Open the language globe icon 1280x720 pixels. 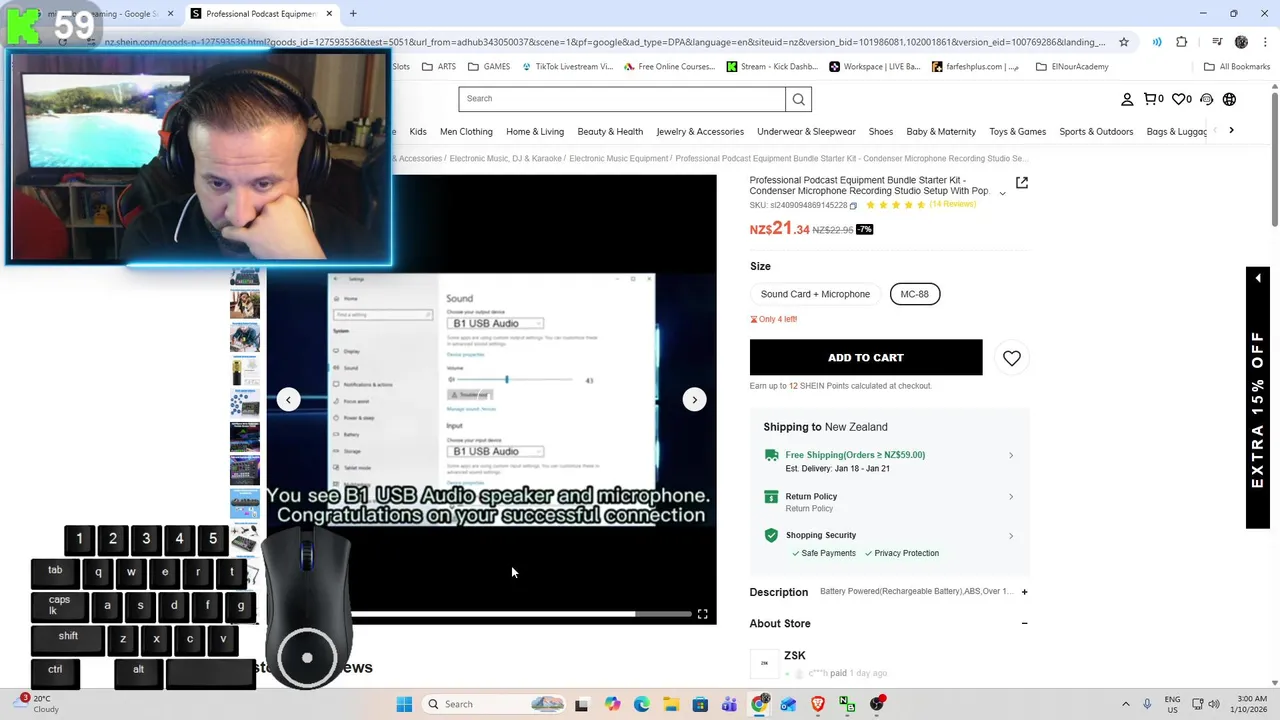pyautogui.click(x=1229, y=99)
